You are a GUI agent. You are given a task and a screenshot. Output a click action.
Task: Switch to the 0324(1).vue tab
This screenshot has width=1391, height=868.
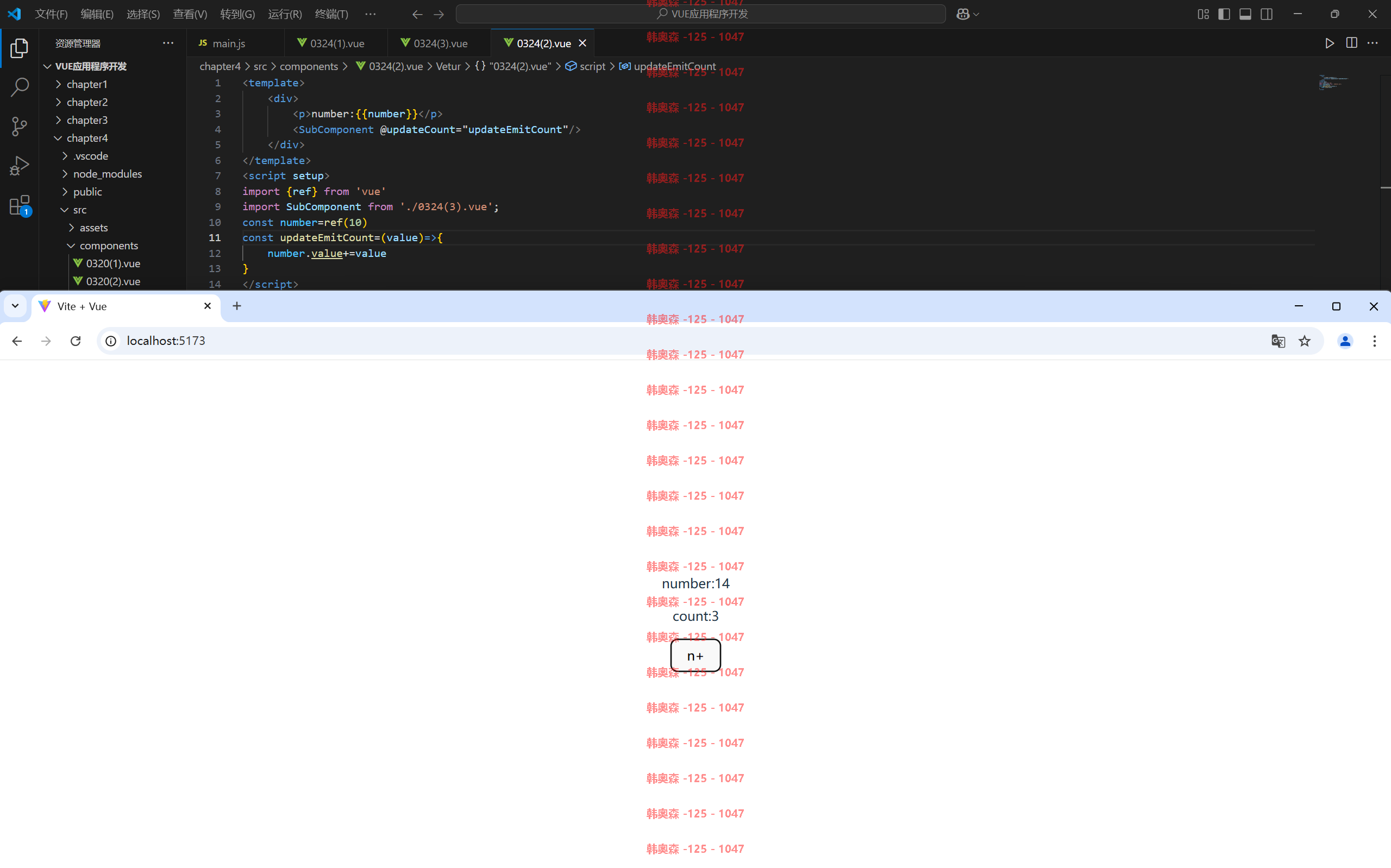(x=336, y=43)
